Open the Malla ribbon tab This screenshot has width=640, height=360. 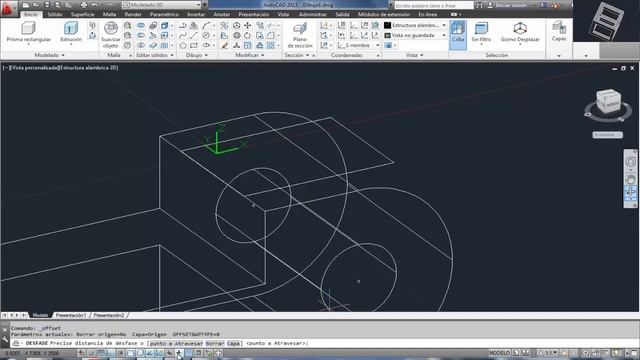tap(109, 14)
